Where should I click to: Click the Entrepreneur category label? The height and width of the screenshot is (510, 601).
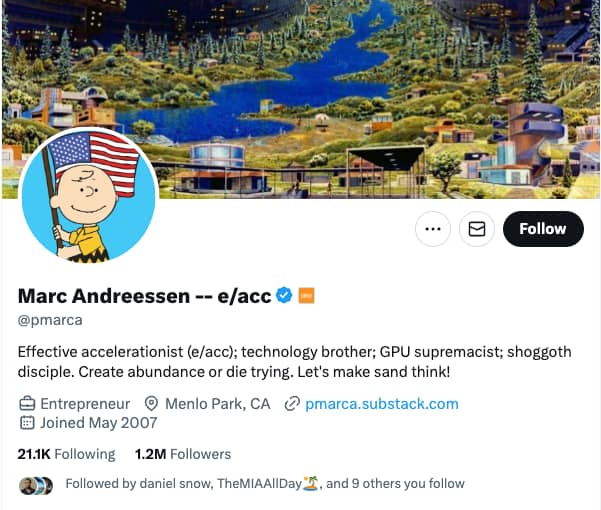pyautogui.click(x=85, y=404)
